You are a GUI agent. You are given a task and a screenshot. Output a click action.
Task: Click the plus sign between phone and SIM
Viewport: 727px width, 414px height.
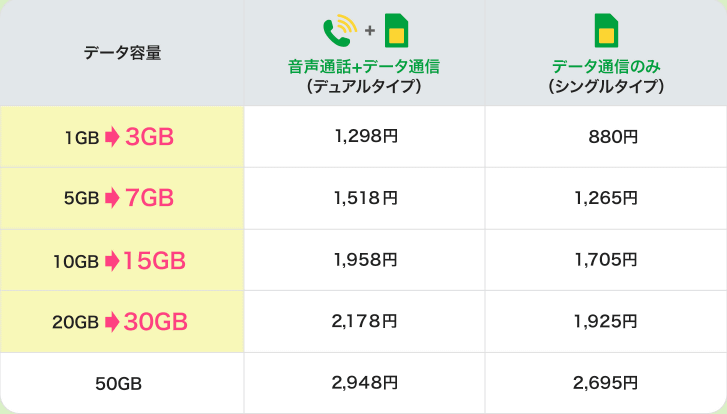click(x=370, y=31)
